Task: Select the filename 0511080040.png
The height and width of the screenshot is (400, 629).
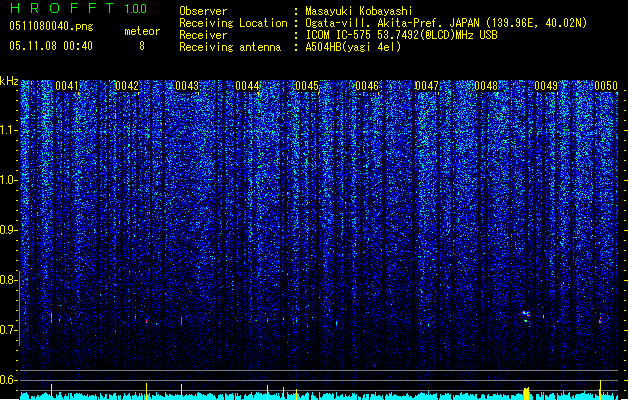Action: point(51,26)
